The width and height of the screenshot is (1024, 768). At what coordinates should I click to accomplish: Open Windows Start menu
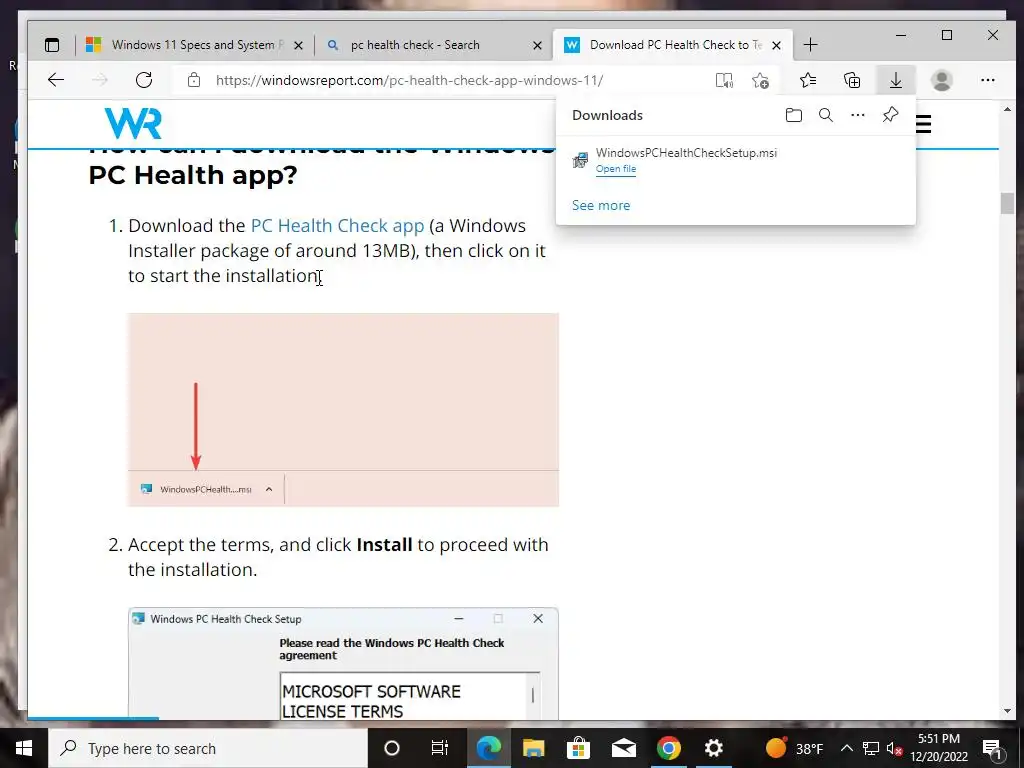24,748
